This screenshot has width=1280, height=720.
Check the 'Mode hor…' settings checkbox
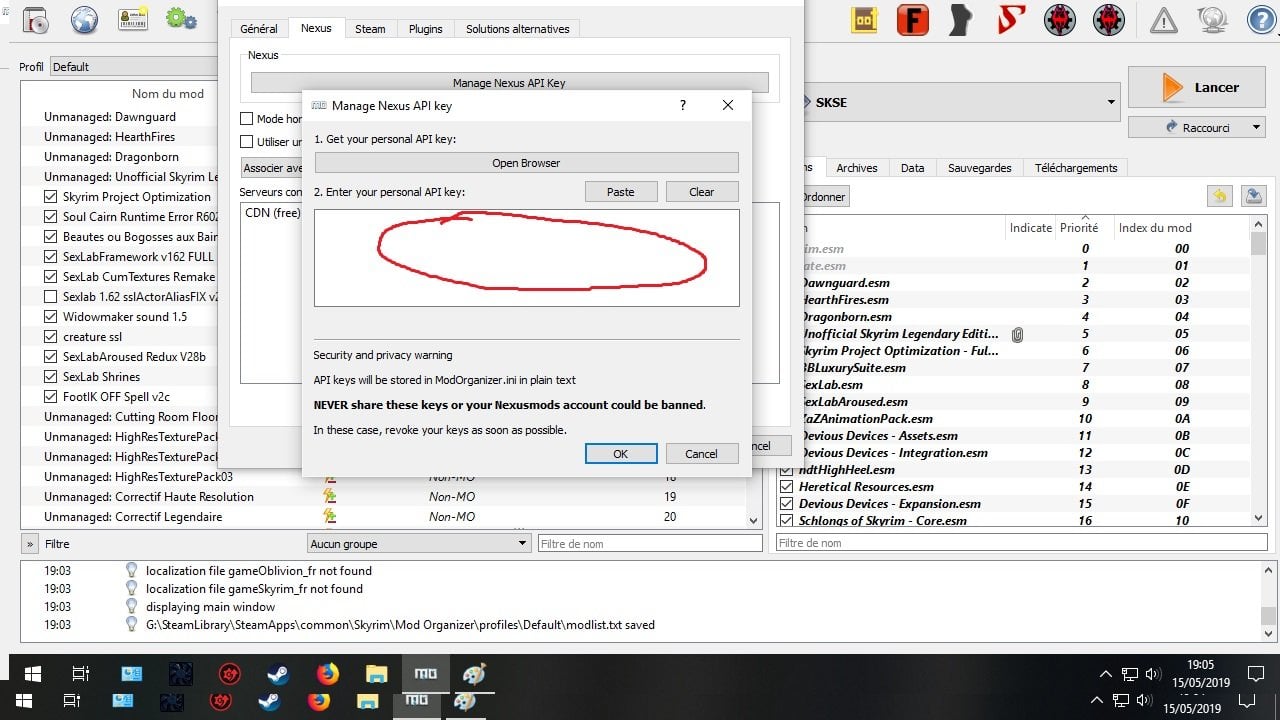click(x=247, y=119)
